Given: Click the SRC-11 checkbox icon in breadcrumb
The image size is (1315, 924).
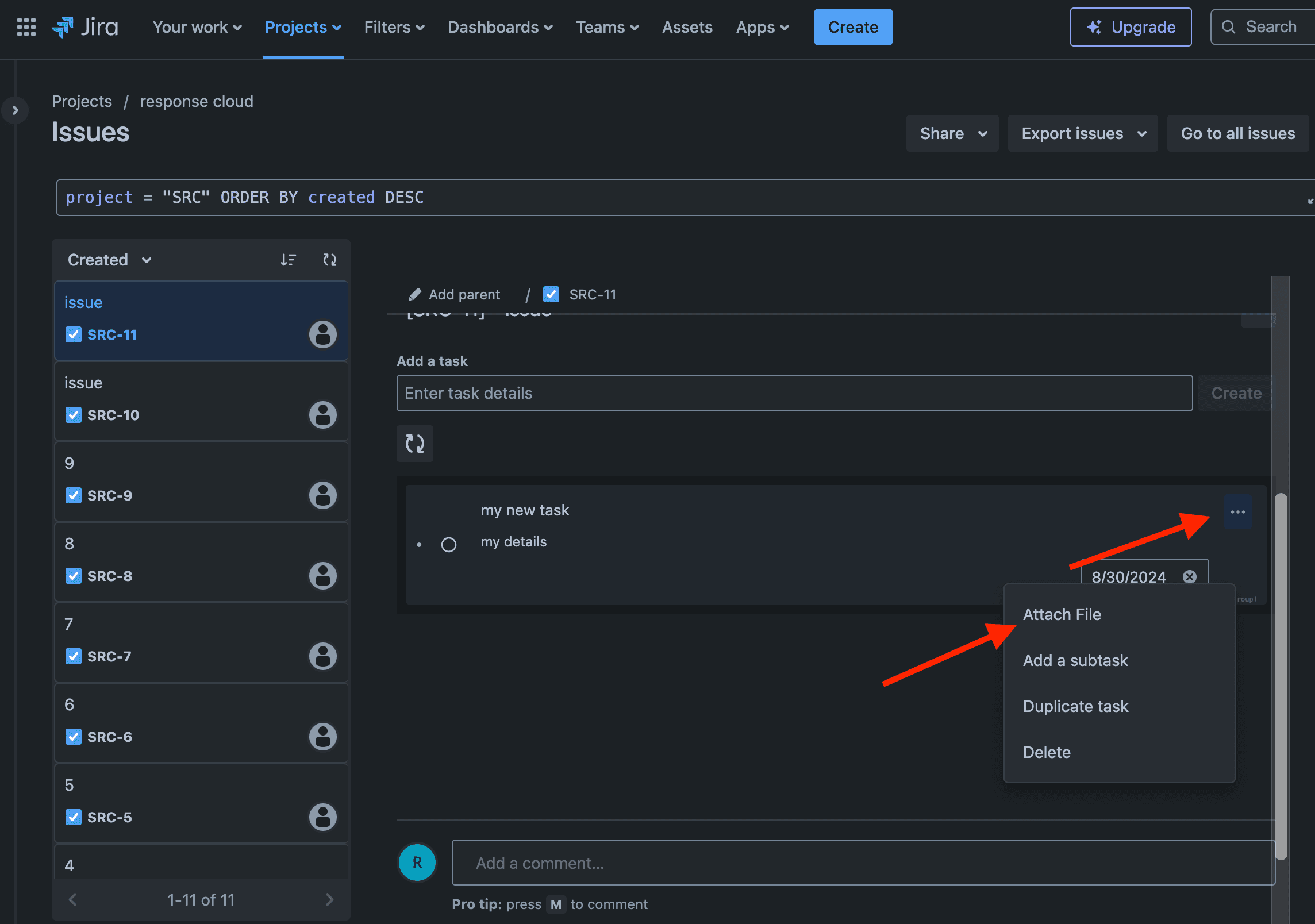Looking at the screenshot, I should point(551,294).
